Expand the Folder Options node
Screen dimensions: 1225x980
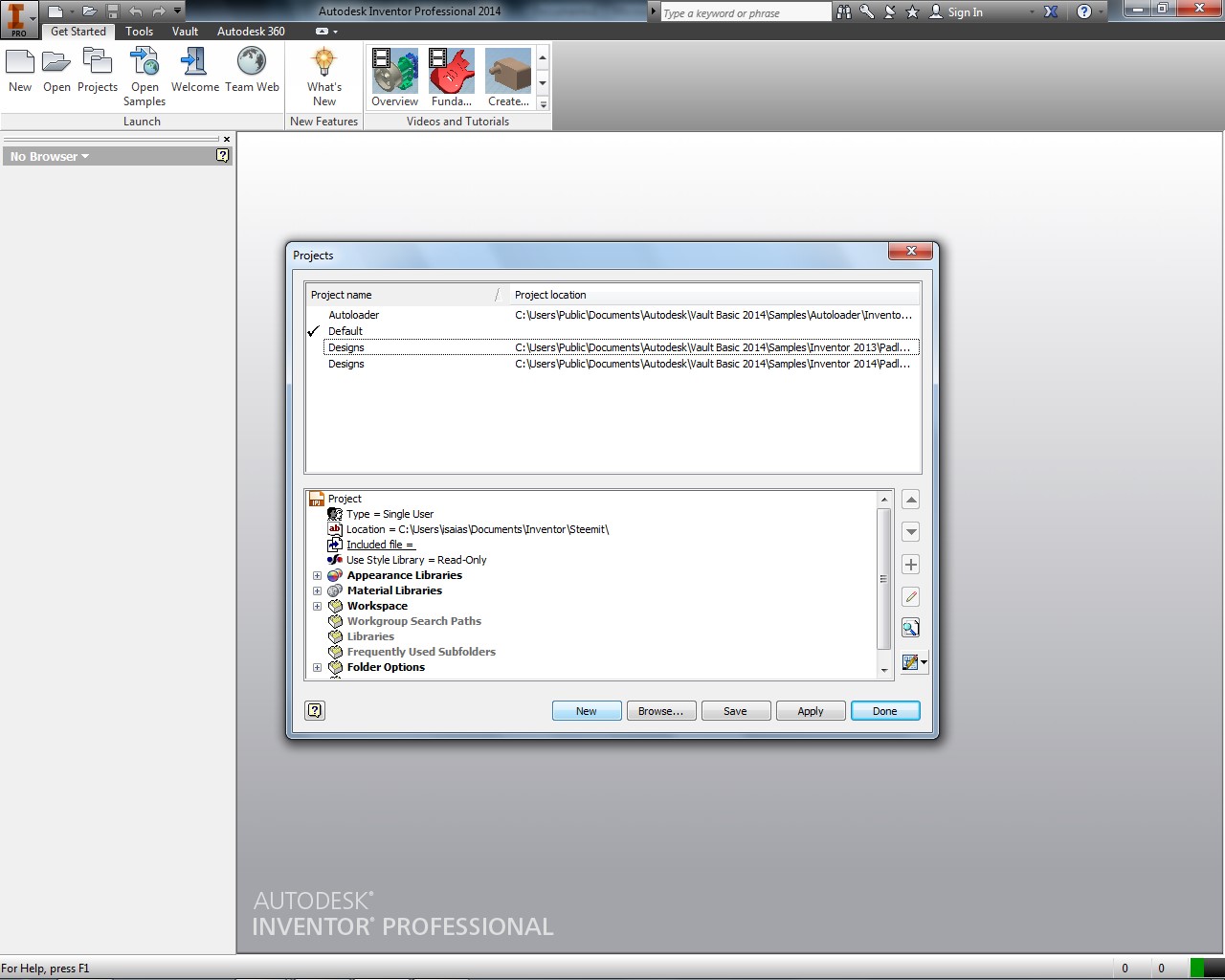(317, 667)
